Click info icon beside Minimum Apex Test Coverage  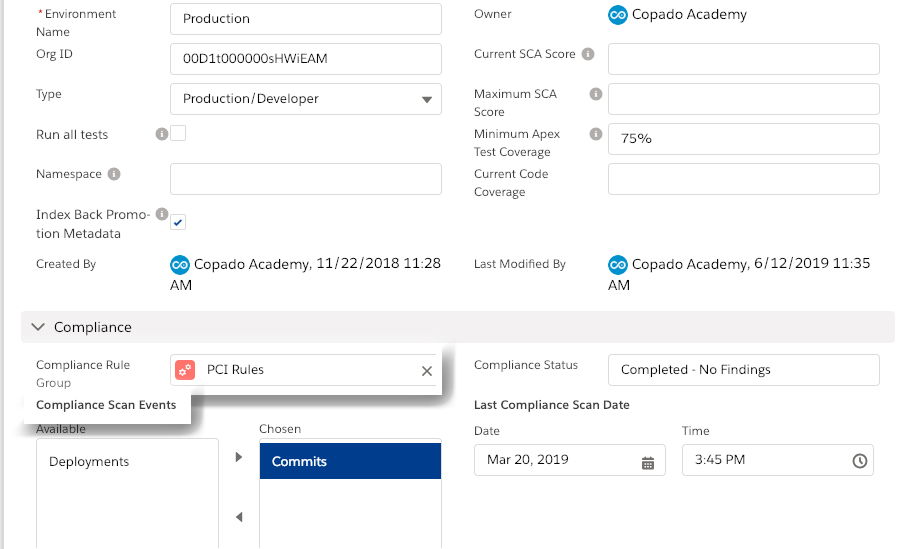coord(595,134)
